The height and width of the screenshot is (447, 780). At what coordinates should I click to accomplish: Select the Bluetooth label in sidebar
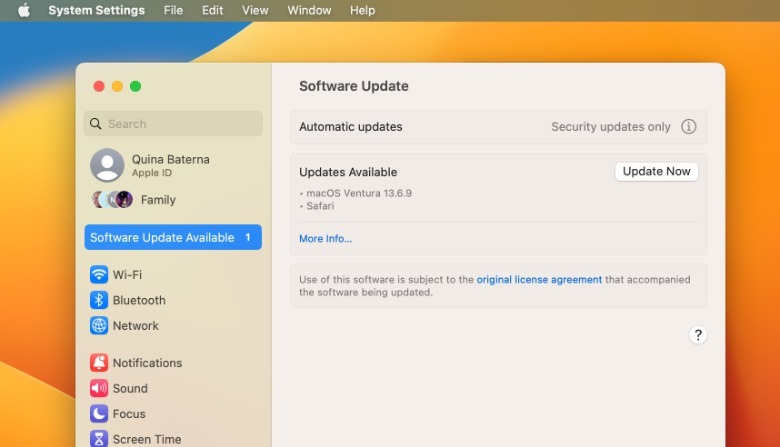point(139,300)
